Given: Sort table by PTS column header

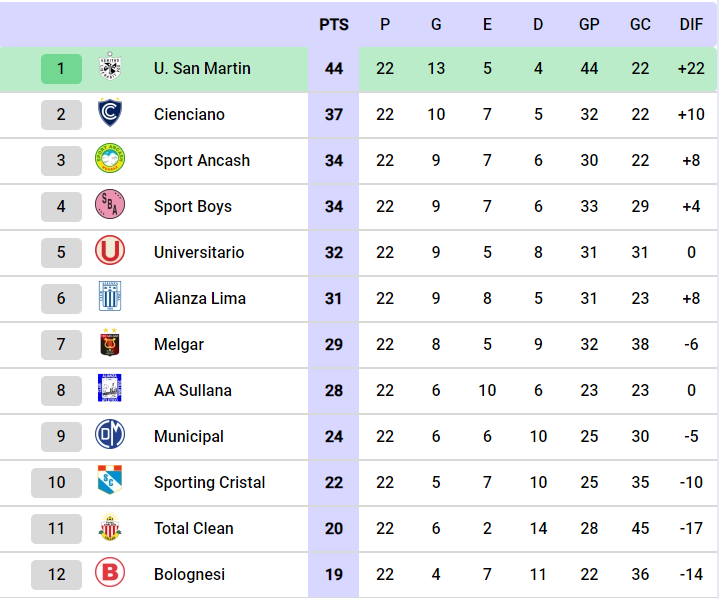Looking at the screenshot, I should (334, 24).
